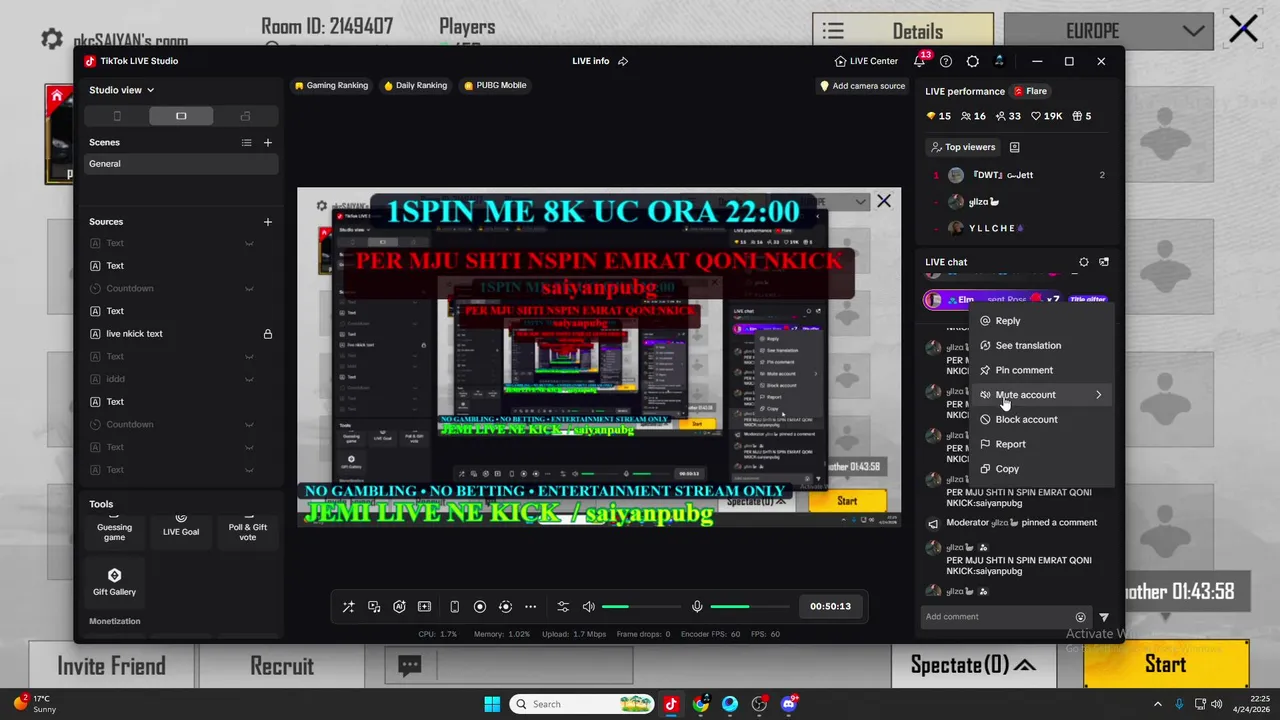Click the clip capture film icon

424,607
